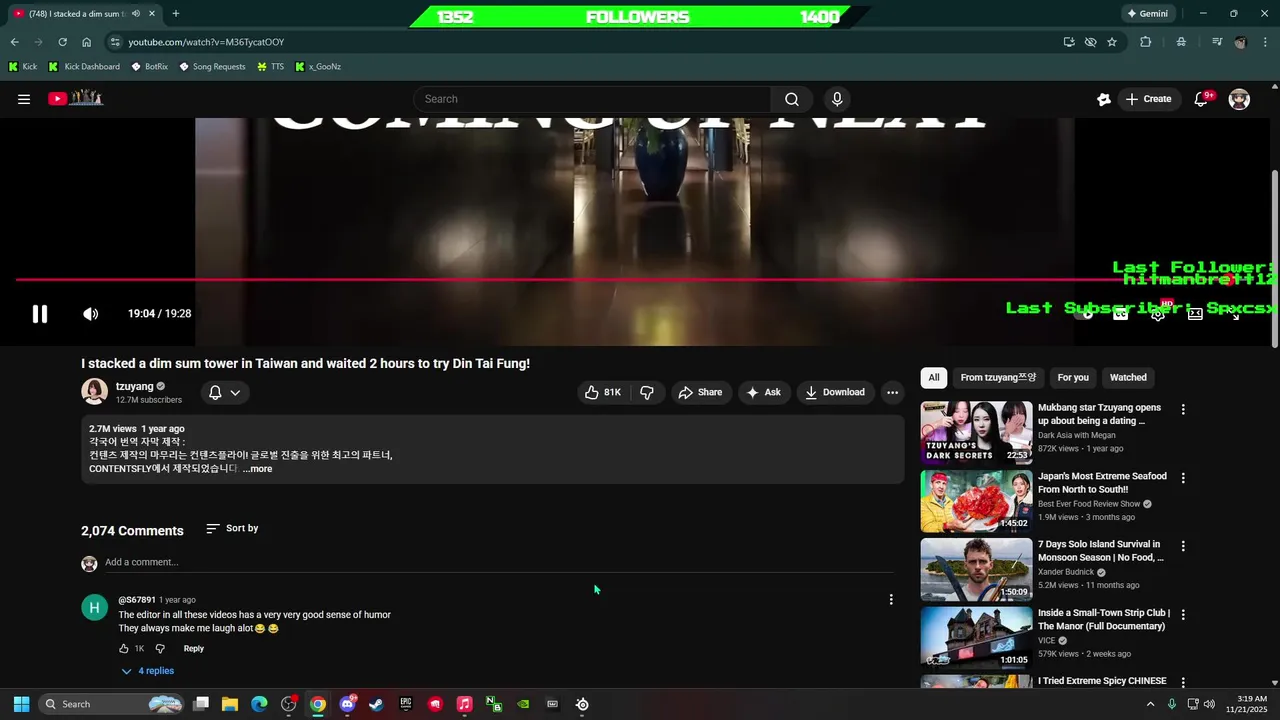The width and height of the screenshot is (1280, 720).
Task: Open action menu for @S67891 comment
Action: tap(891, 600)
